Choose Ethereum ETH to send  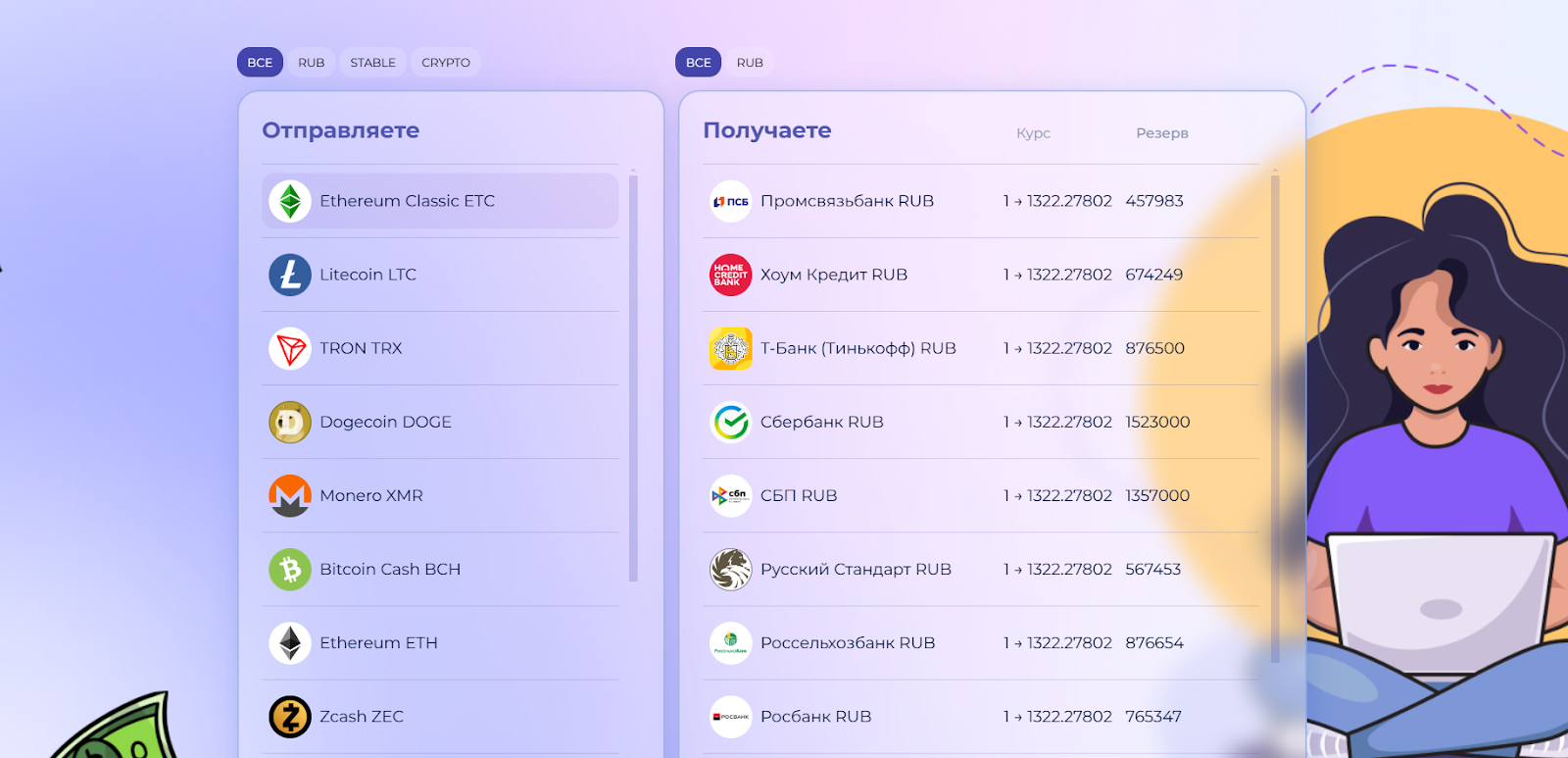coord(440,643)
